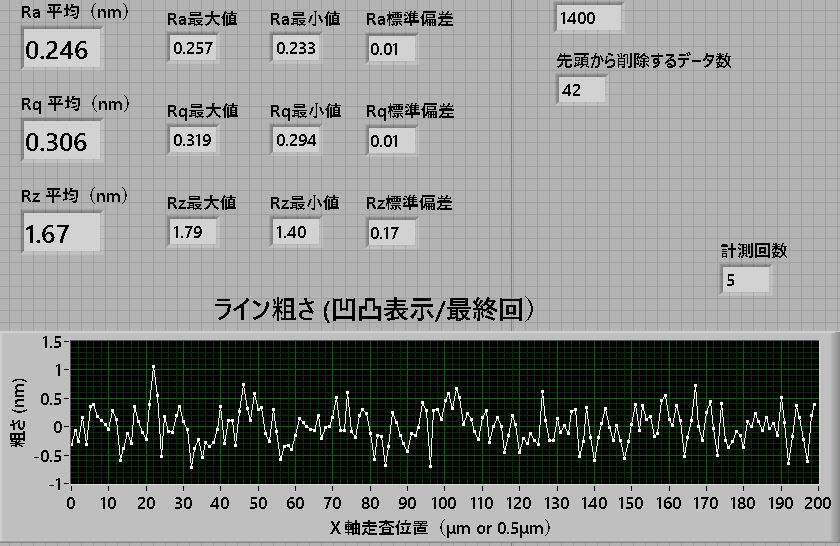Click the 計測回数 field showing 5
This screenshot has width=840, height=546.
point(745,280)
